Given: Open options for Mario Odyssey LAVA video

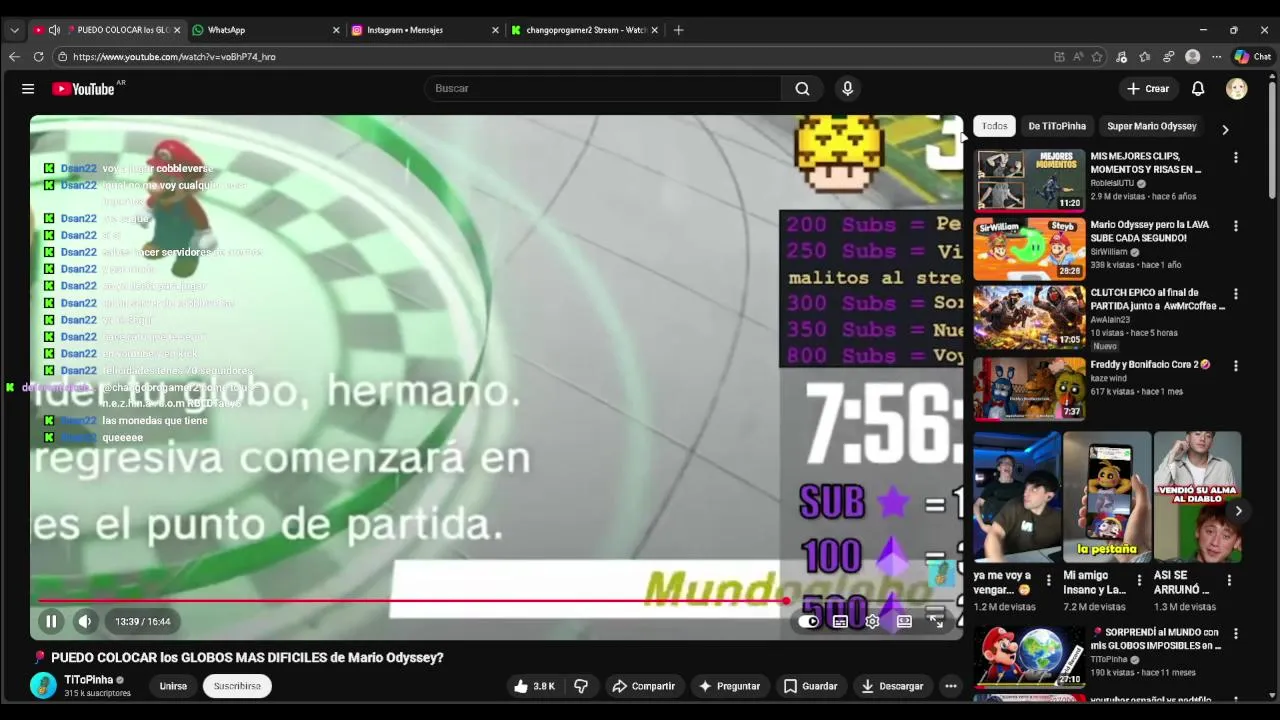Looking at the screenshot, I should [1235, 226].
